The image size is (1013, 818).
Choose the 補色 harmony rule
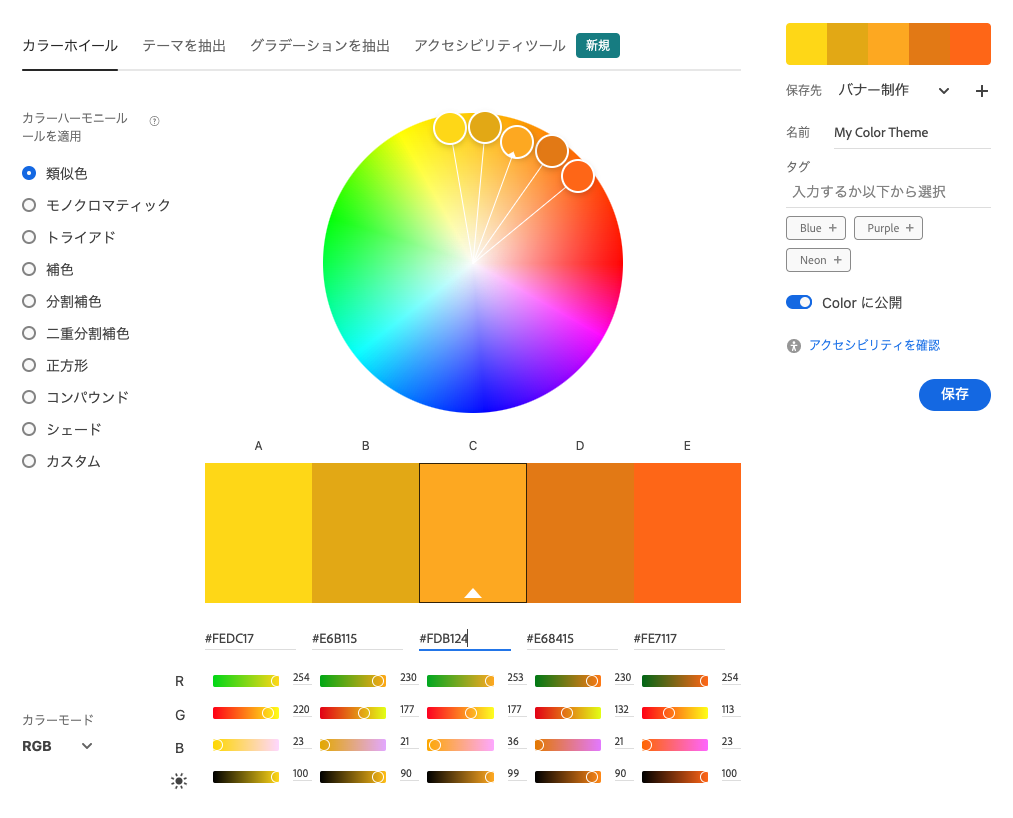29,269
